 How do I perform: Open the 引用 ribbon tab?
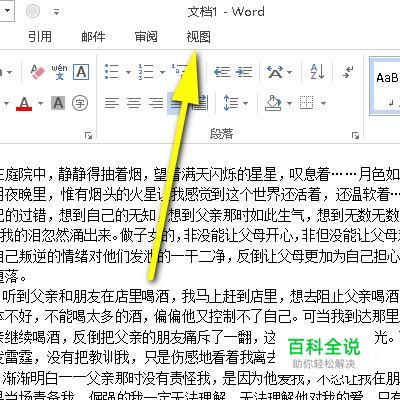click(40, 36)
